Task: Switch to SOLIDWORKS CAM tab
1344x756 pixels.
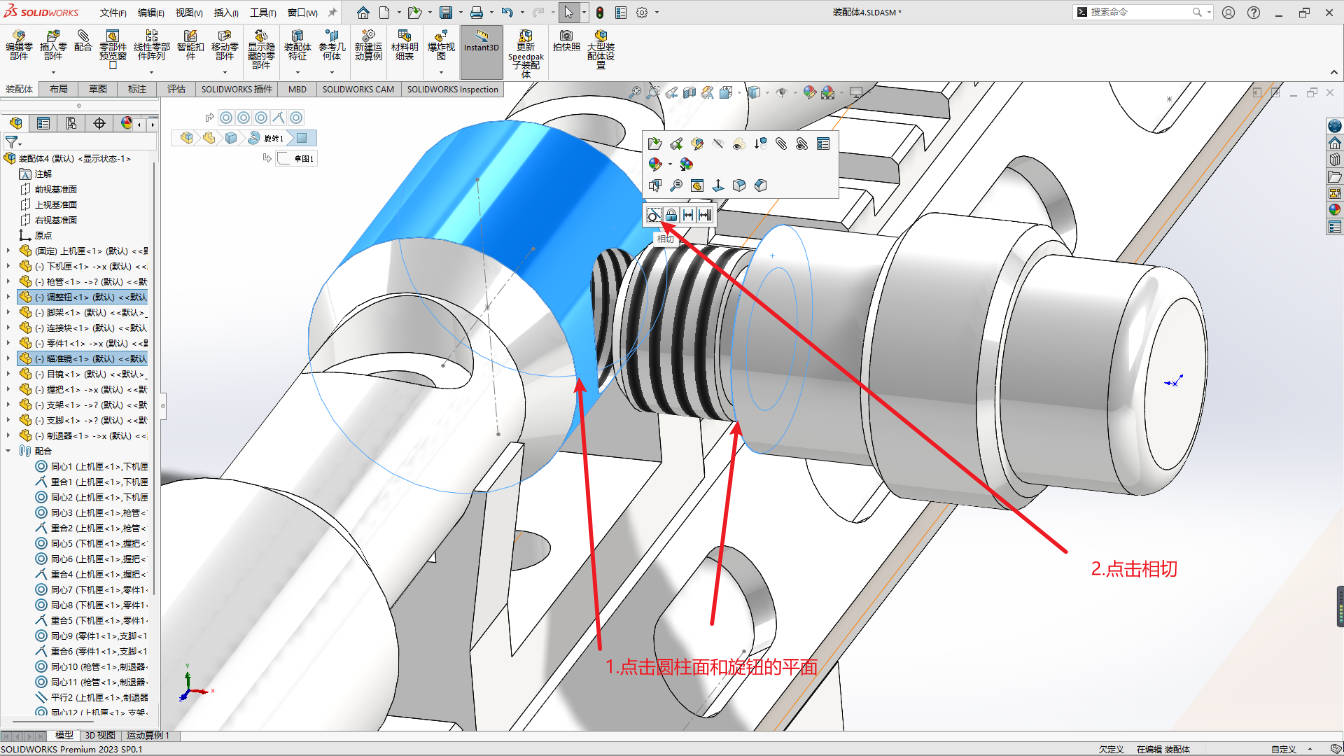Action: (357, 89)
